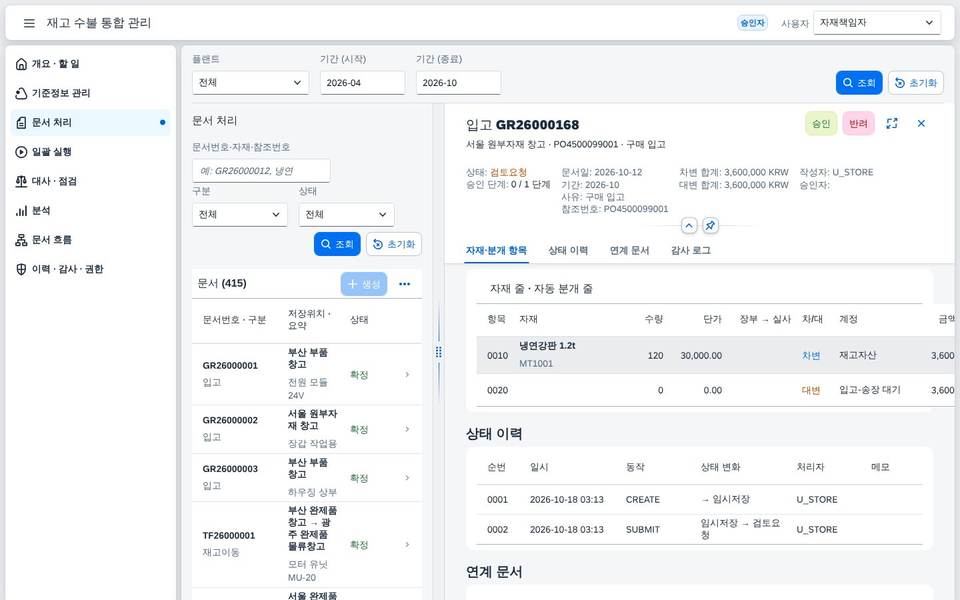Toggle full-screen for the detail panel
This screenshot has width=960, height=600.
pos(892,124)
